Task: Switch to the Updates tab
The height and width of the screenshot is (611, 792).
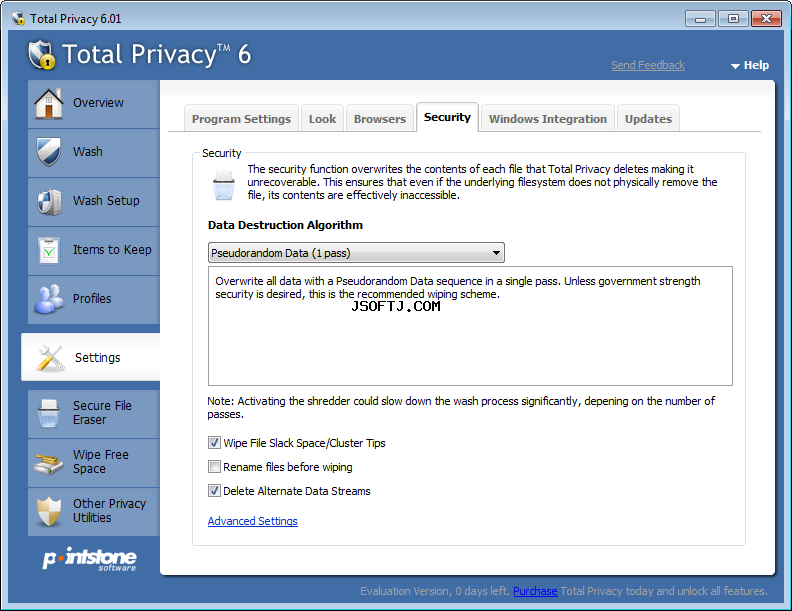Action: [648, 119]
